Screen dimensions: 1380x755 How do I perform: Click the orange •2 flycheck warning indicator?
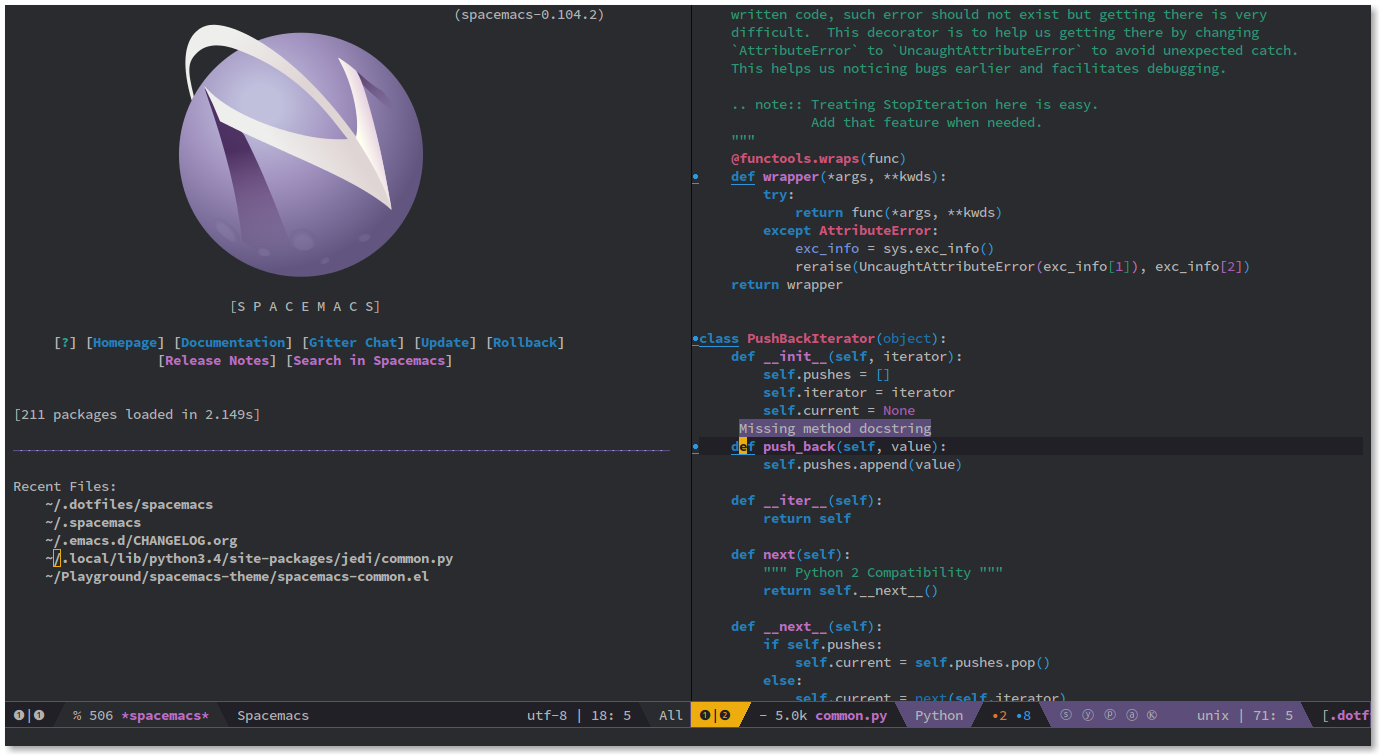[x=1001, y=715]
